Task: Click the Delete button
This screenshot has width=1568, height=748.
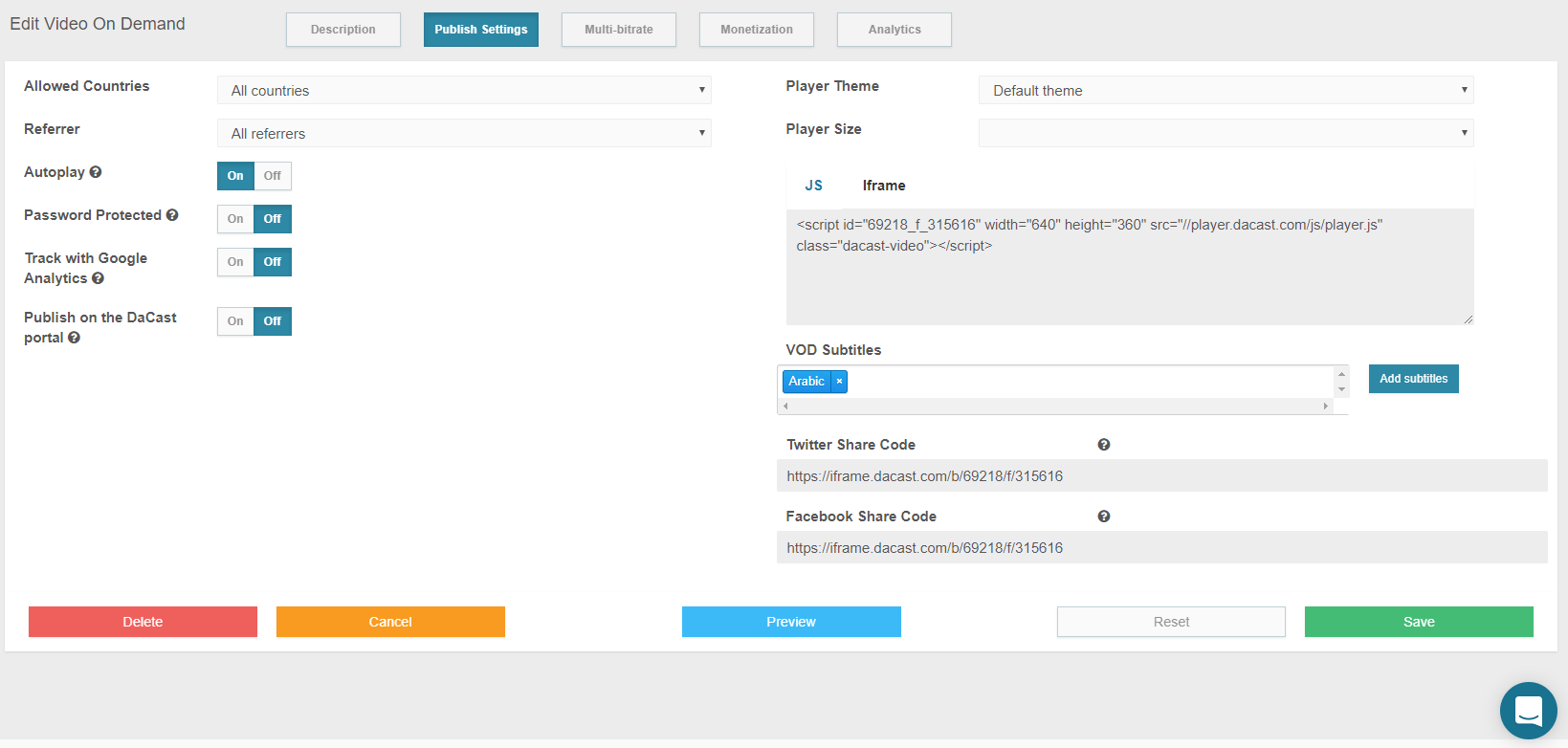Action: pos(143,622)
